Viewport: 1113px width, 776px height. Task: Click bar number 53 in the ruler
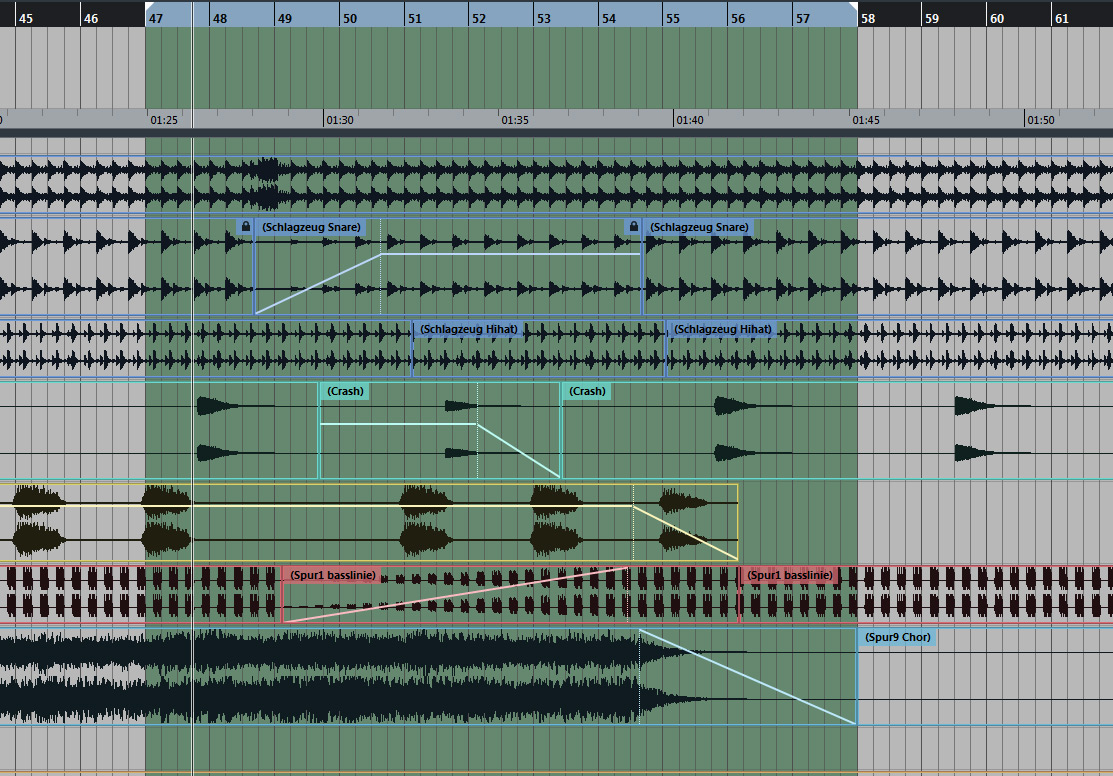544,18
